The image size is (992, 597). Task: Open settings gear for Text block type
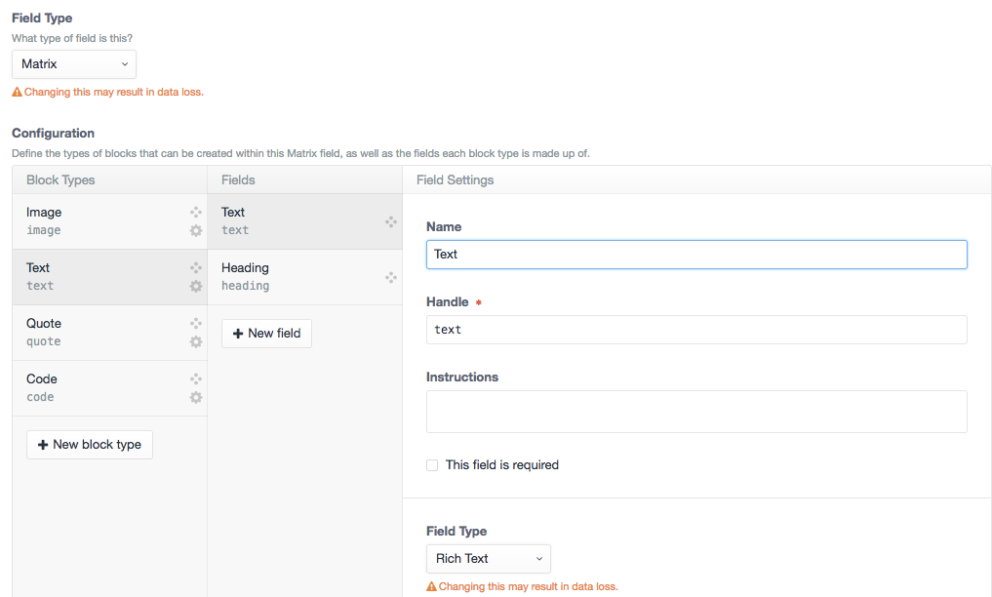[196, 286]
